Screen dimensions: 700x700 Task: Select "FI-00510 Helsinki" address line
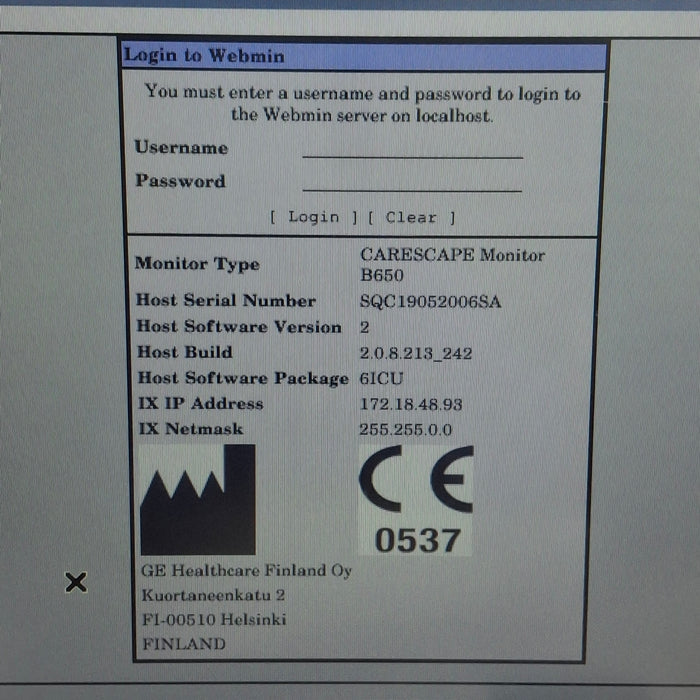214,620
